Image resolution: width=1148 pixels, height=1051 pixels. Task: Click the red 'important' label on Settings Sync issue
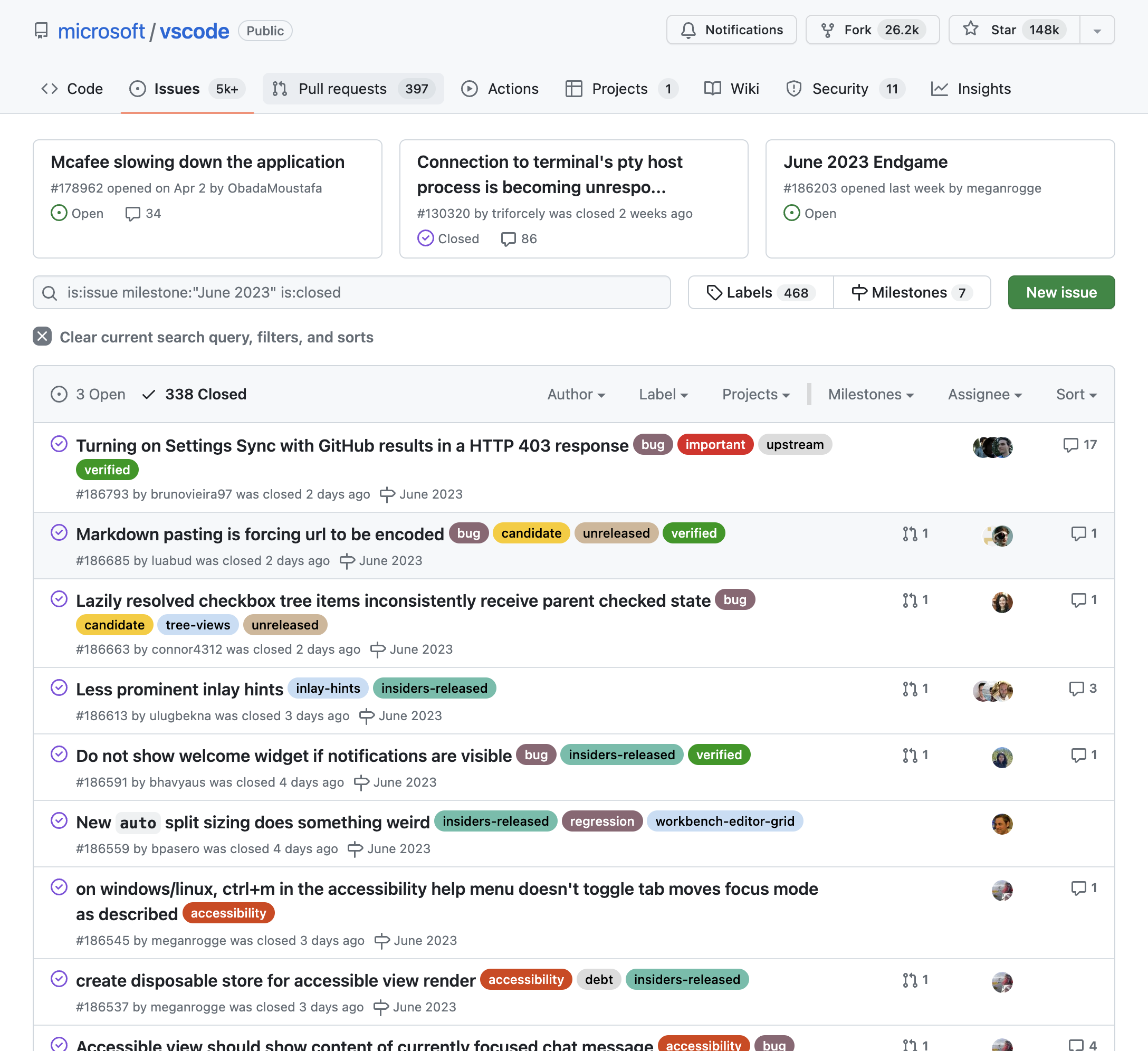[715, 445]
